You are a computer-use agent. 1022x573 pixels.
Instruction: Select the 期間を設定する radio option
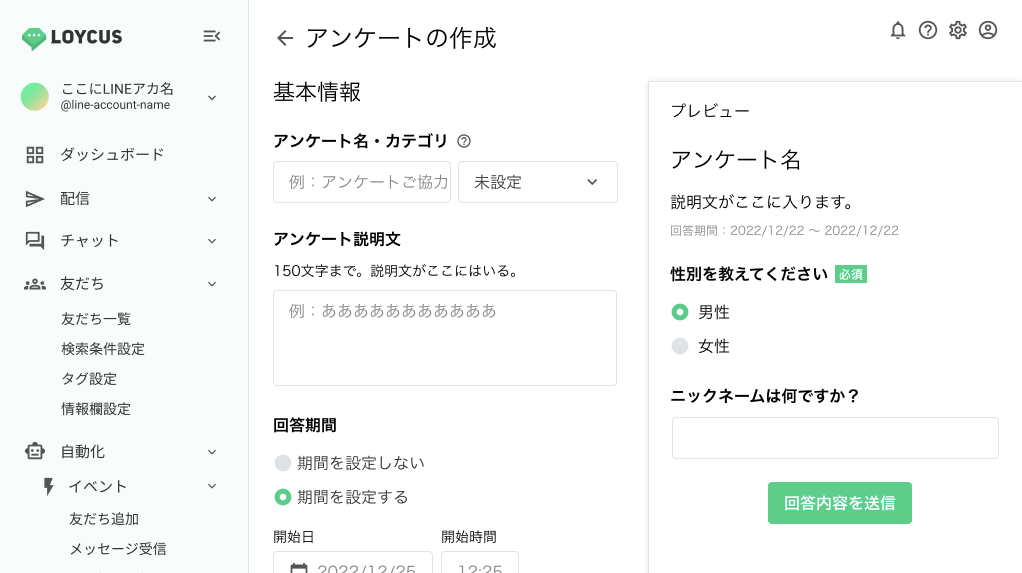283,497
